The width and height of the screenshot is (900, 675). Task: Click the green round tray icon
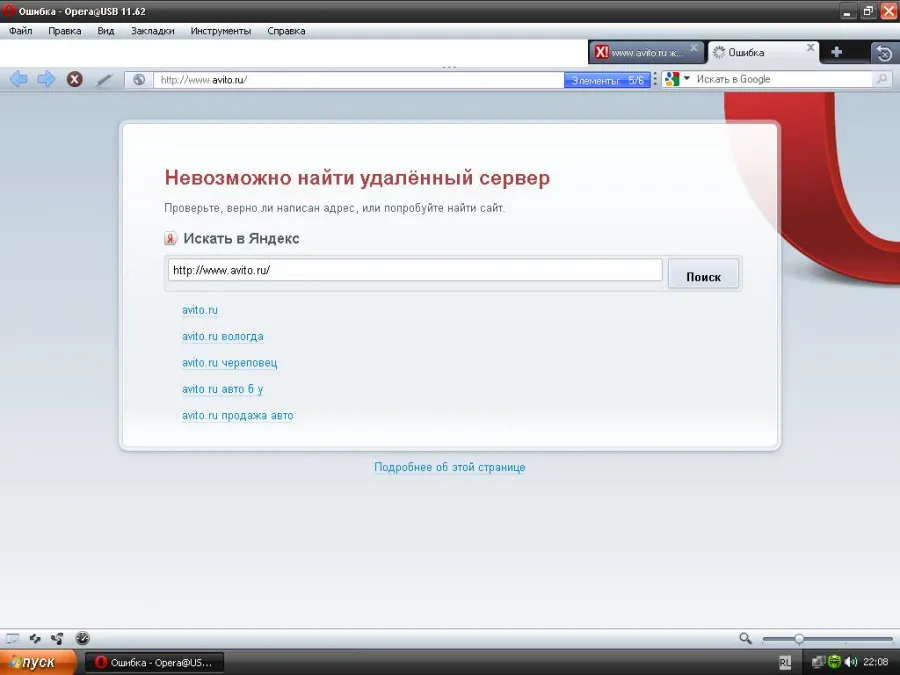pos(835,662)
